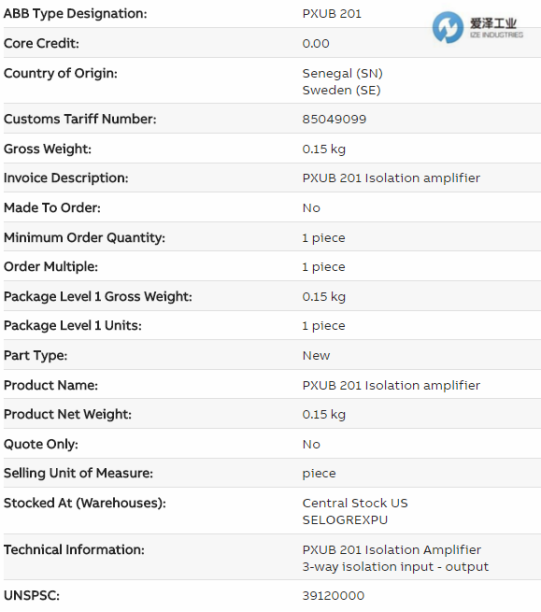Click the Sweden (SE) origin entry
Screen dimensions: 541x612
click(x=341, y=90)
